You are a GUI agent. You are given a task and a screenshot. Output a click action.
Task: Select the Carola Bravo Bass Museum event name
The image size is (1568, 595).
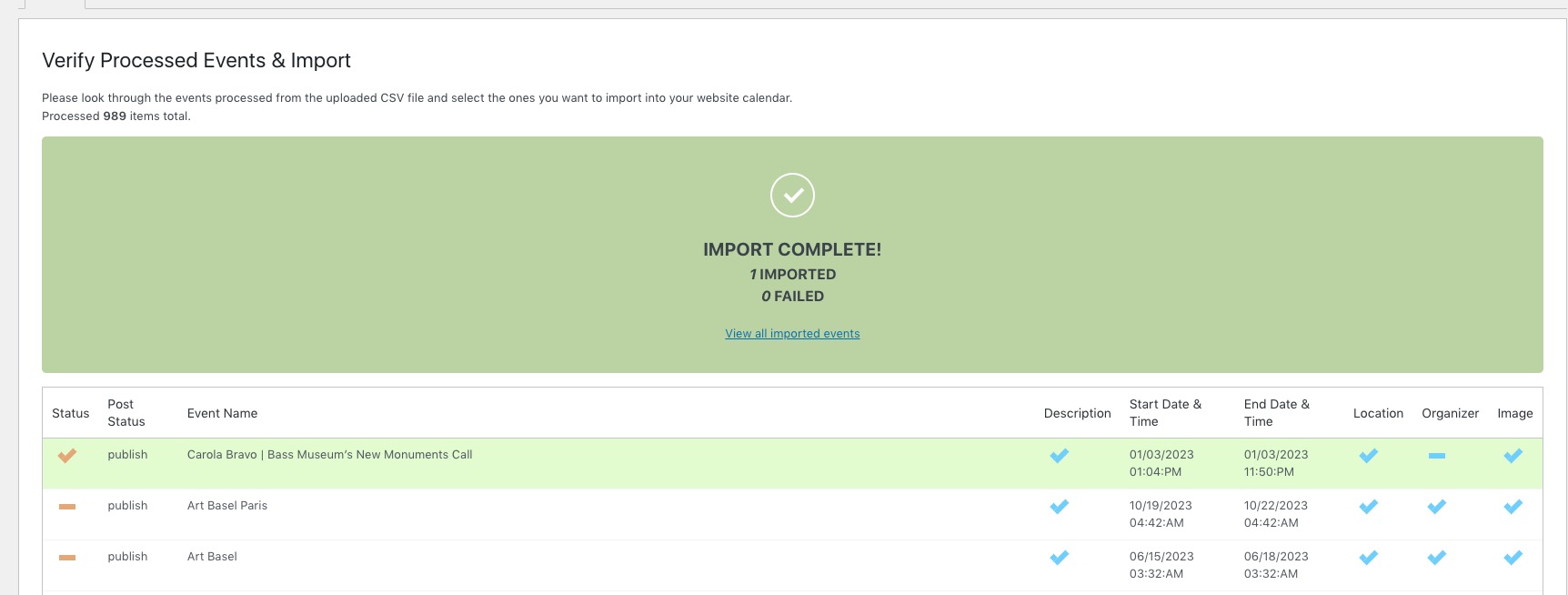[x=329, y=455]
